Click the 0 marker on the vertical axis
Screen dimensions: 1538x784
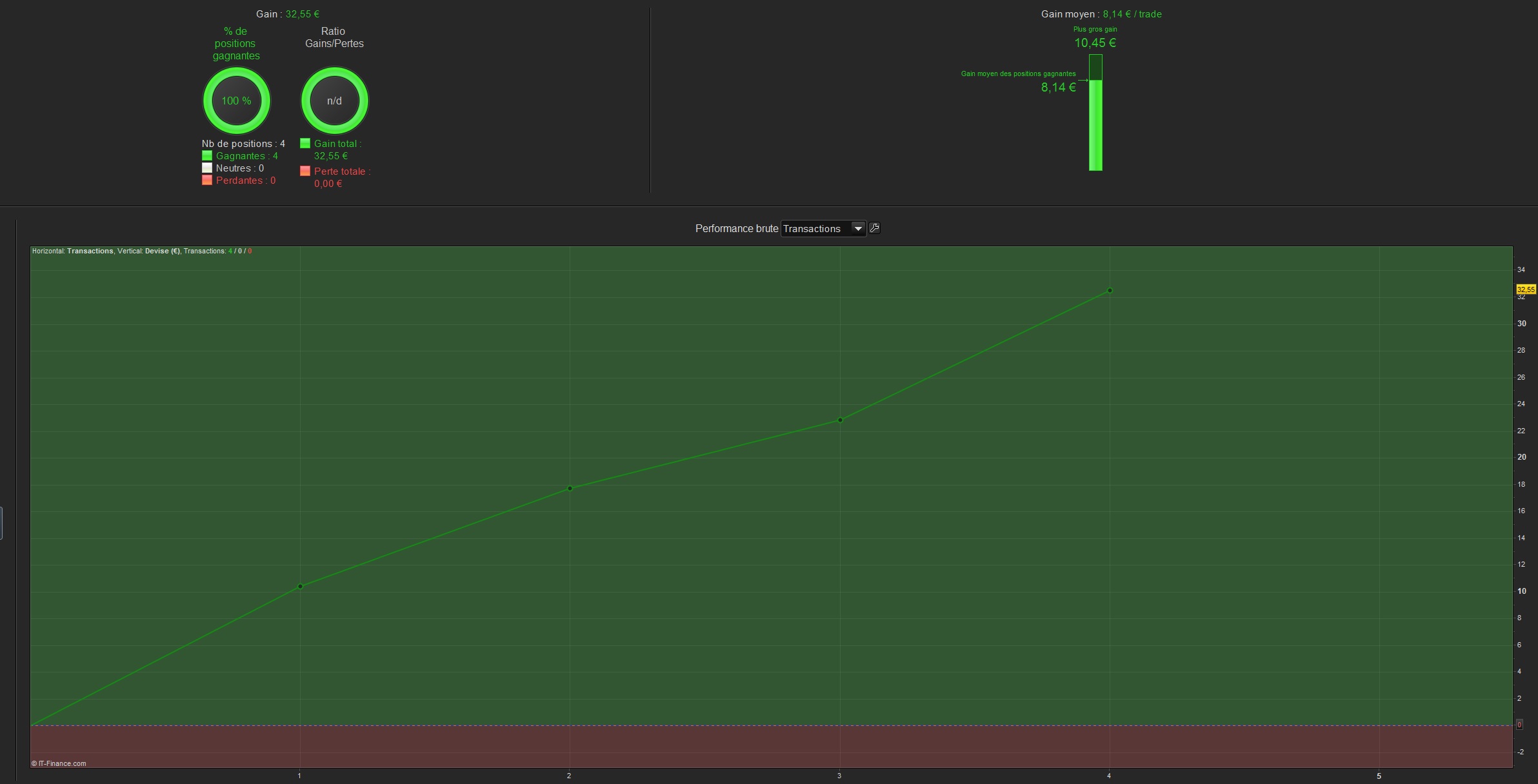(1519, 725)
